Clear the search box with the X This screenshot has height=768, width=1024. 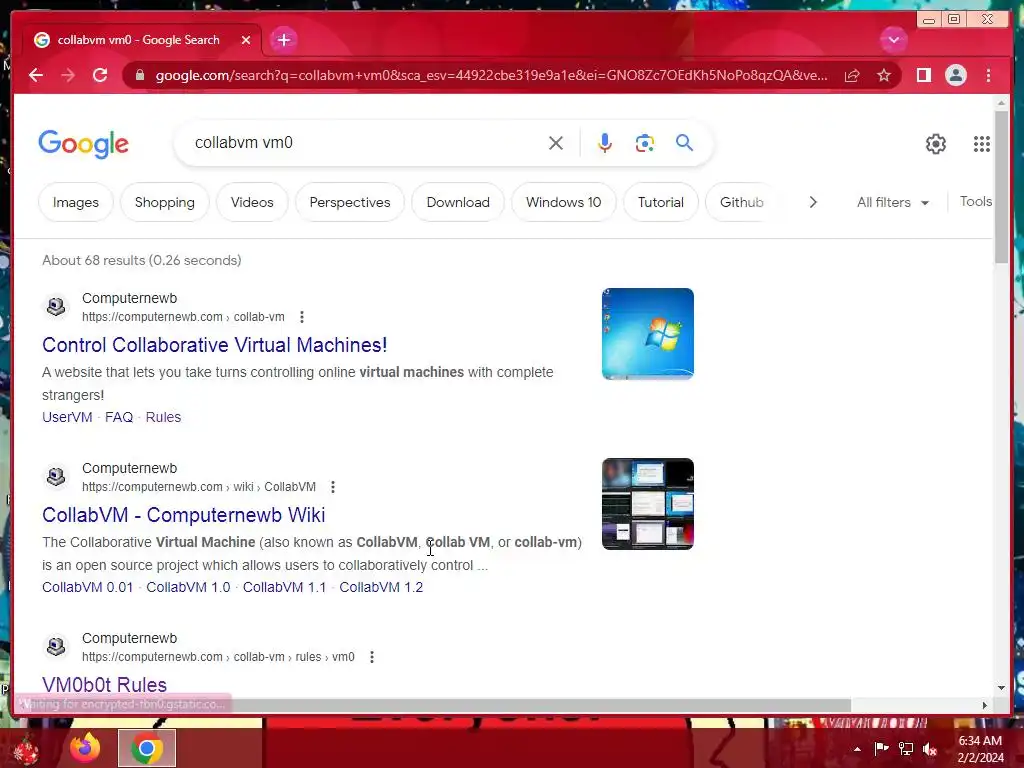(556, 143)
